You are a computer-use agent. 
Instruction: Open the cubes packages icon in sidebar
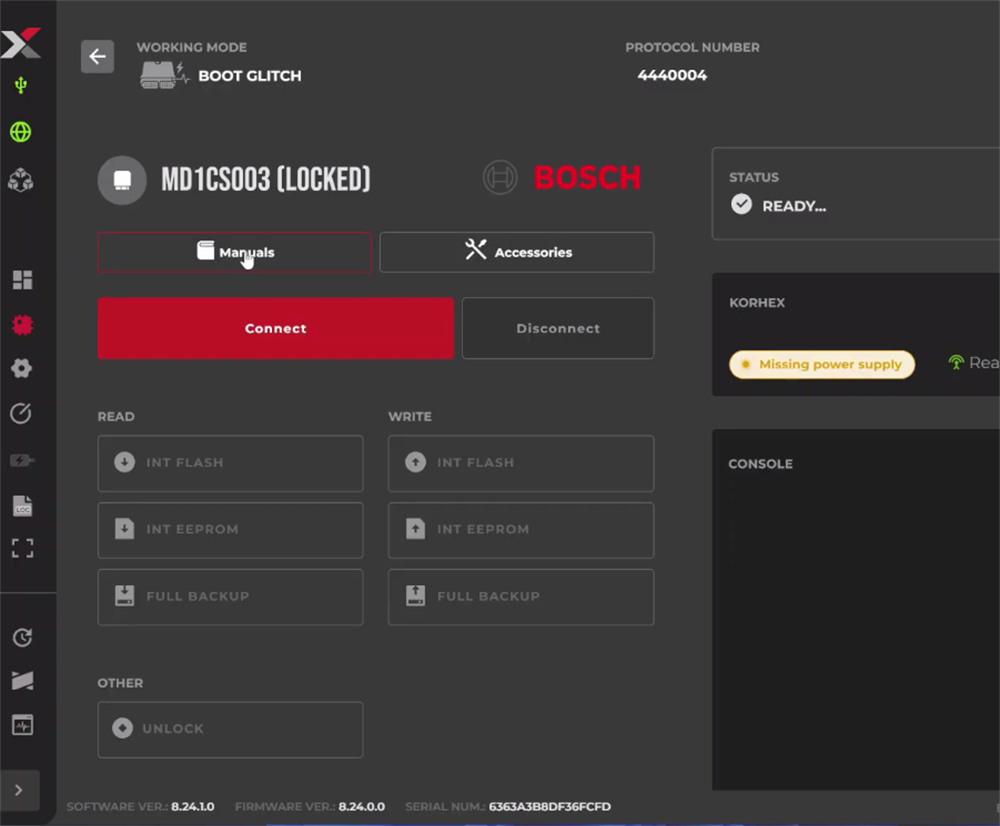[x=20, y=180]
